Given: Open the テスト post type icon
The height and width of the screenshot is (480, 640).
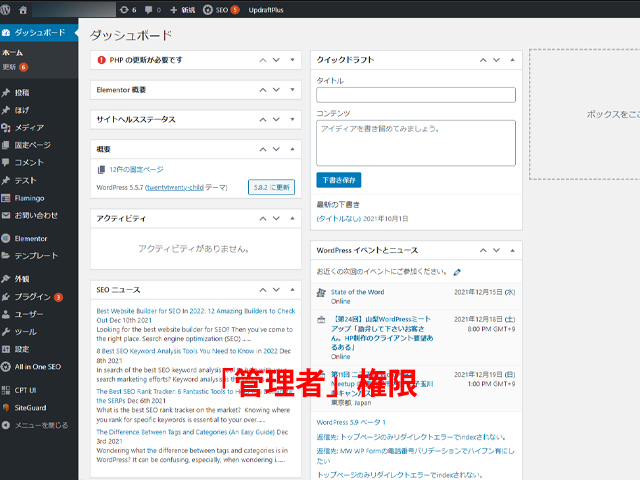Looking at the screenshot, I should point(6,180).
